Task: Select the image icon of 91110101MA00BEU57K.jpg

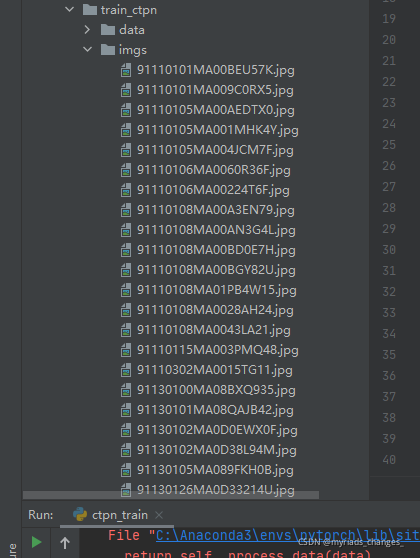Action: pos(126,70)
